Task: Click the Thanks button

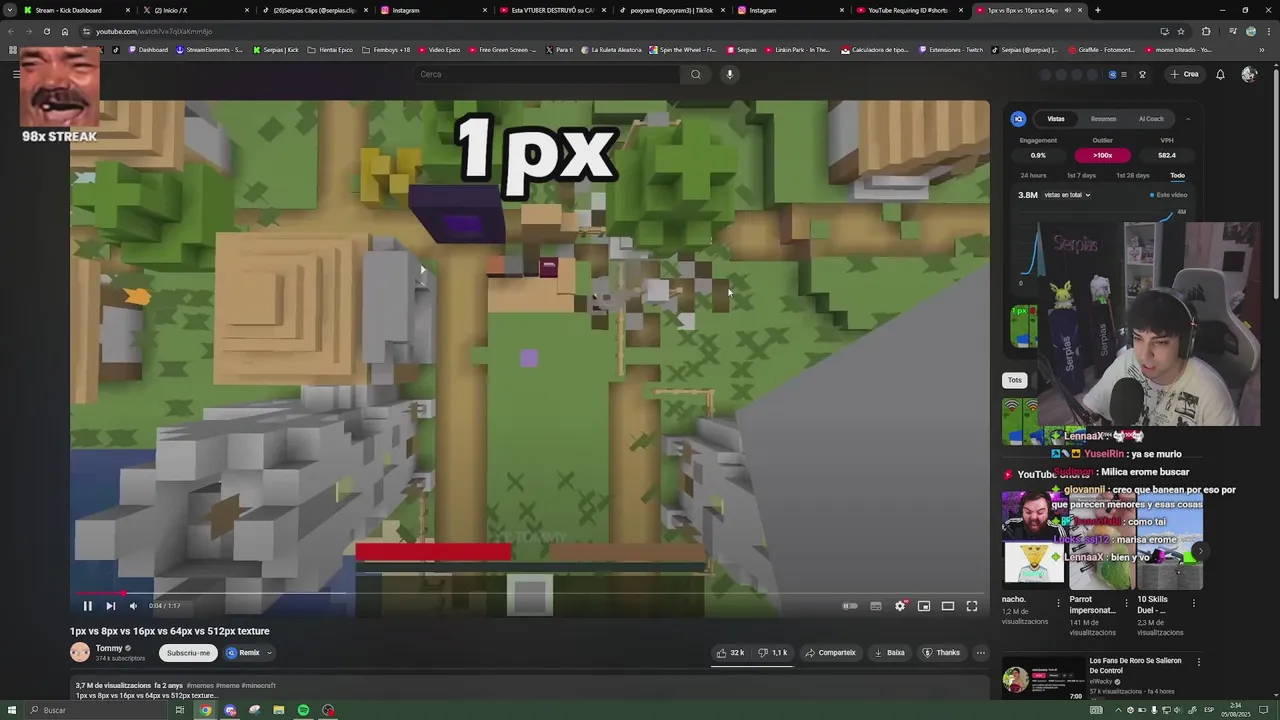Action: (x=941, y=653)
